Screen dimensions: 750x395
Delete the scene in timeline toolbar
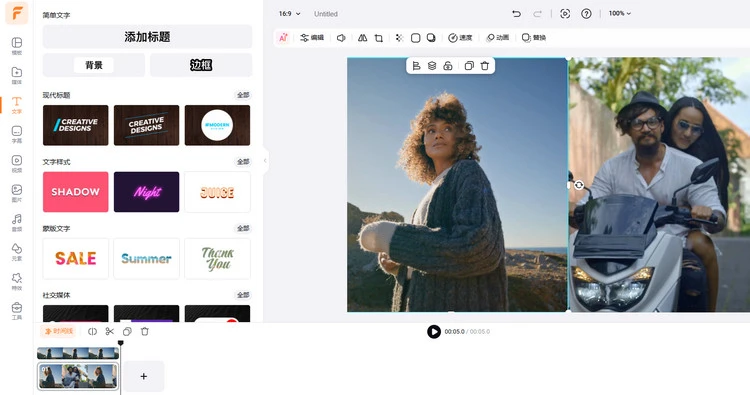(144, 331)
